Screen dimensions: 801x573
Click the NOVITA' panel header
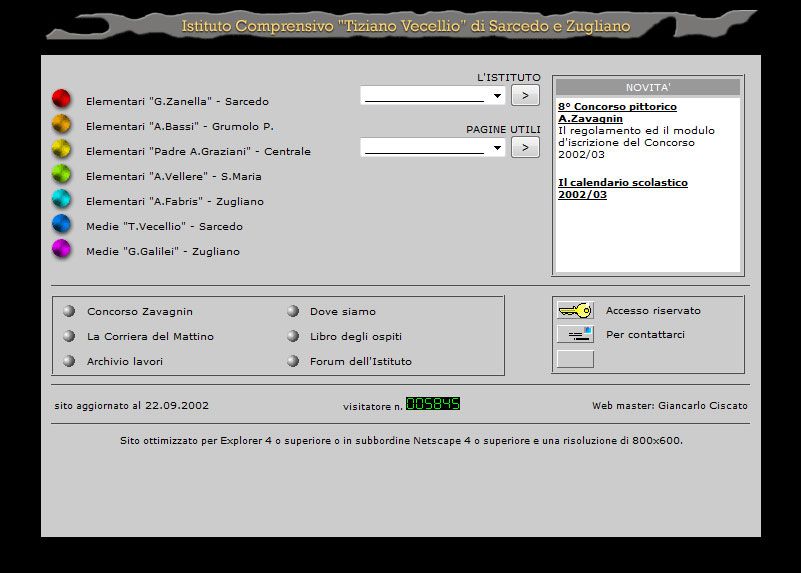pos(648,87)
